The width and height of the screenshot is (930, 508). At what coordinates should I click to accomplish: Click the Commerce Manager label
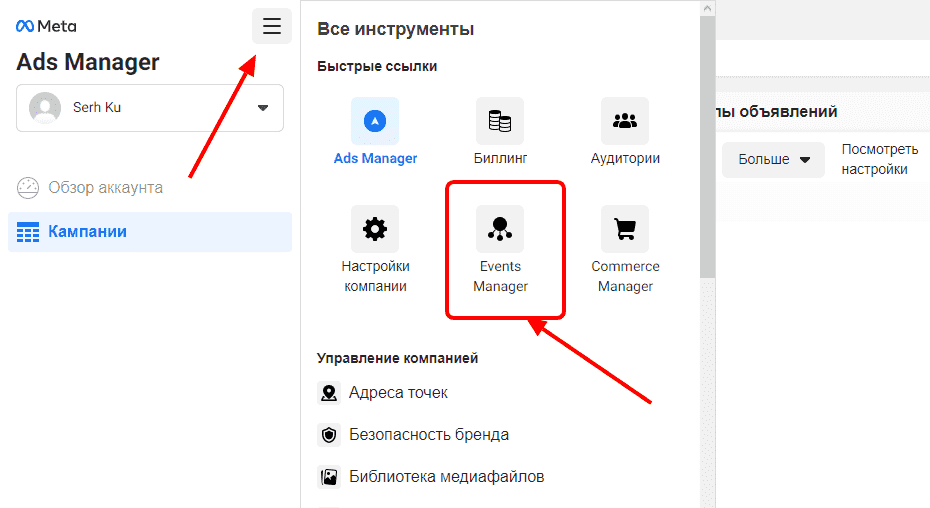click(x=625, y=276)
